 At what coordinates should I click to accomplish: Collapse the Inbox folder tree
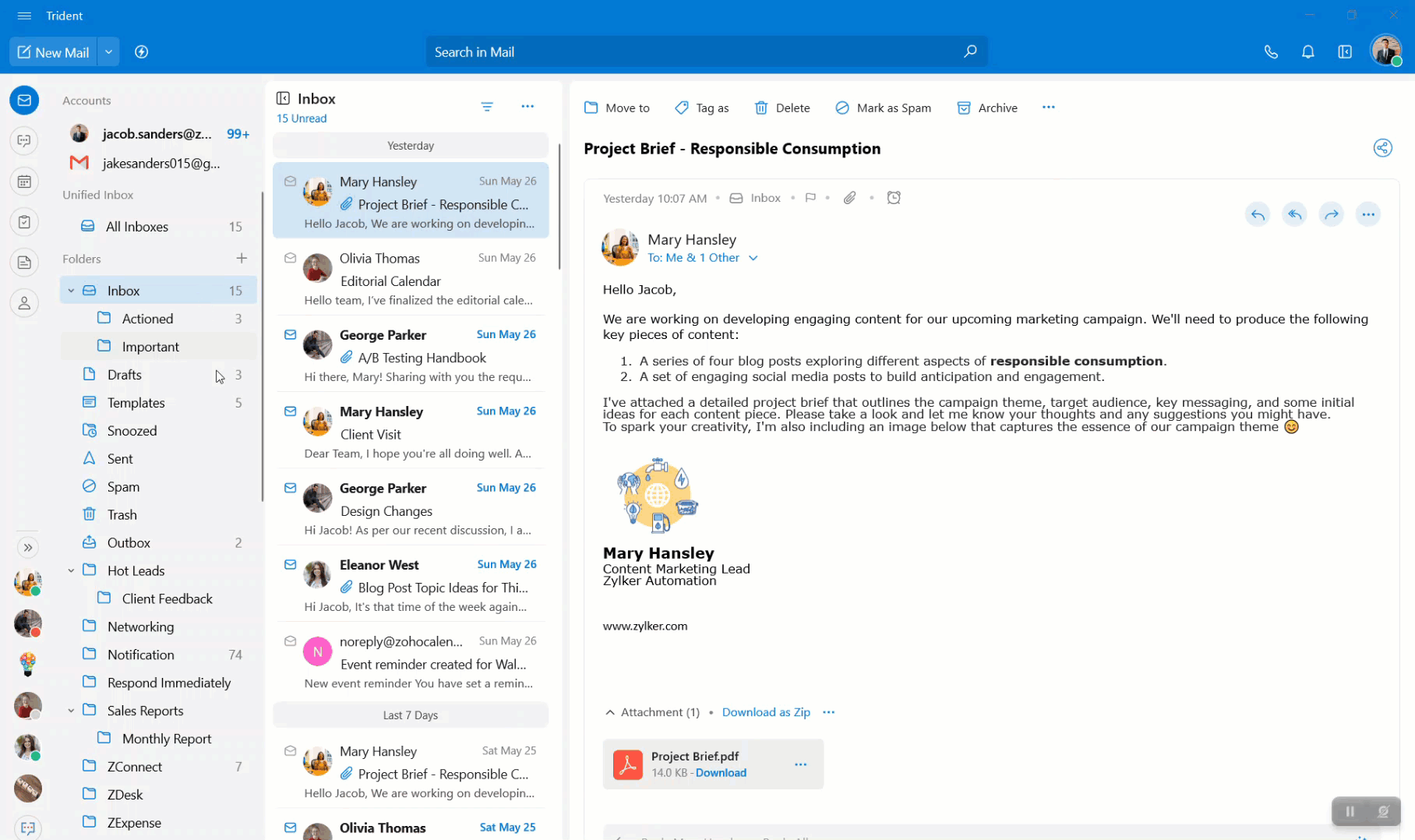point(71,291)
